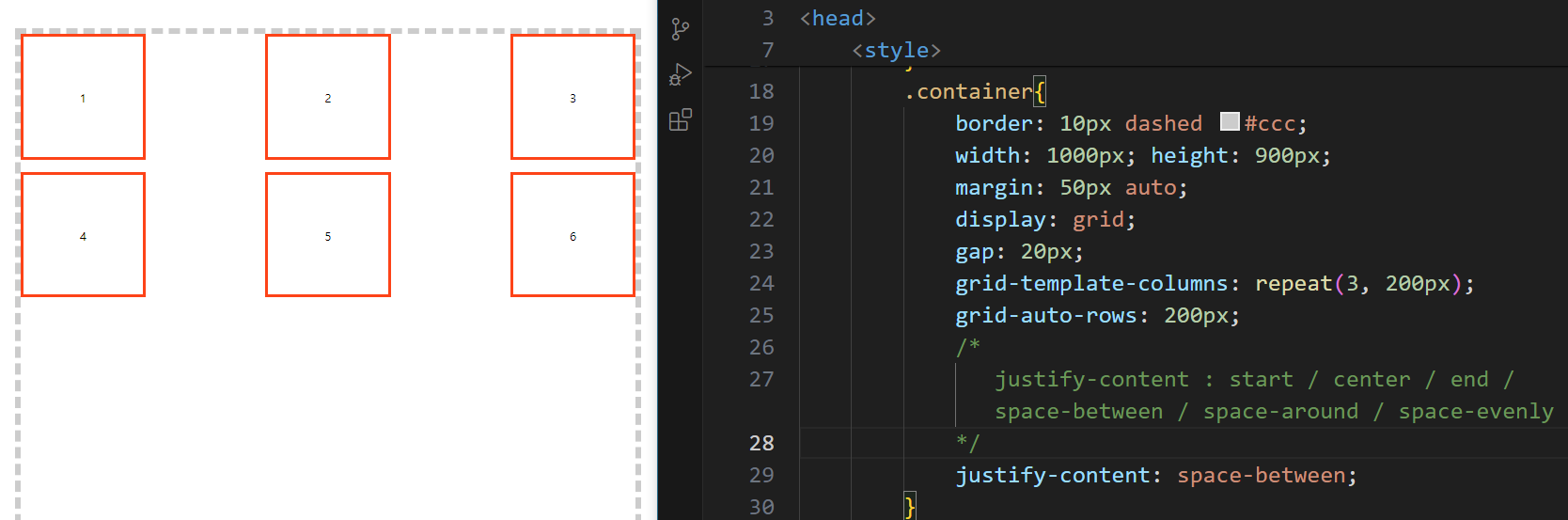The height and width of the screenshot is (520, 1568).
Task: Click grid box number 3
Action: coord(572,97)
